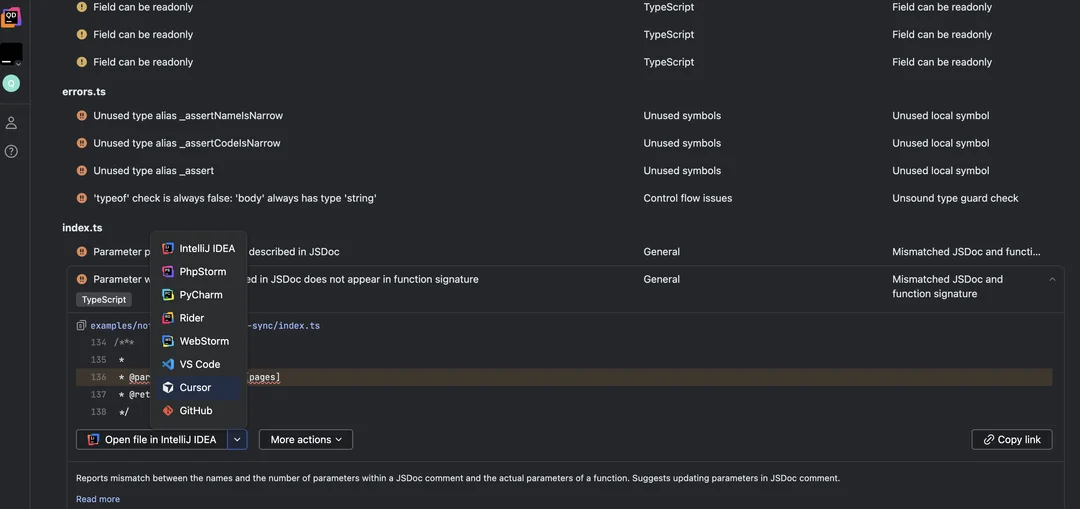This screenshot has width=1080, height=509.
Task: Collapse the expanded JSDoc issue chevron
Action: tap(1052, 279)
